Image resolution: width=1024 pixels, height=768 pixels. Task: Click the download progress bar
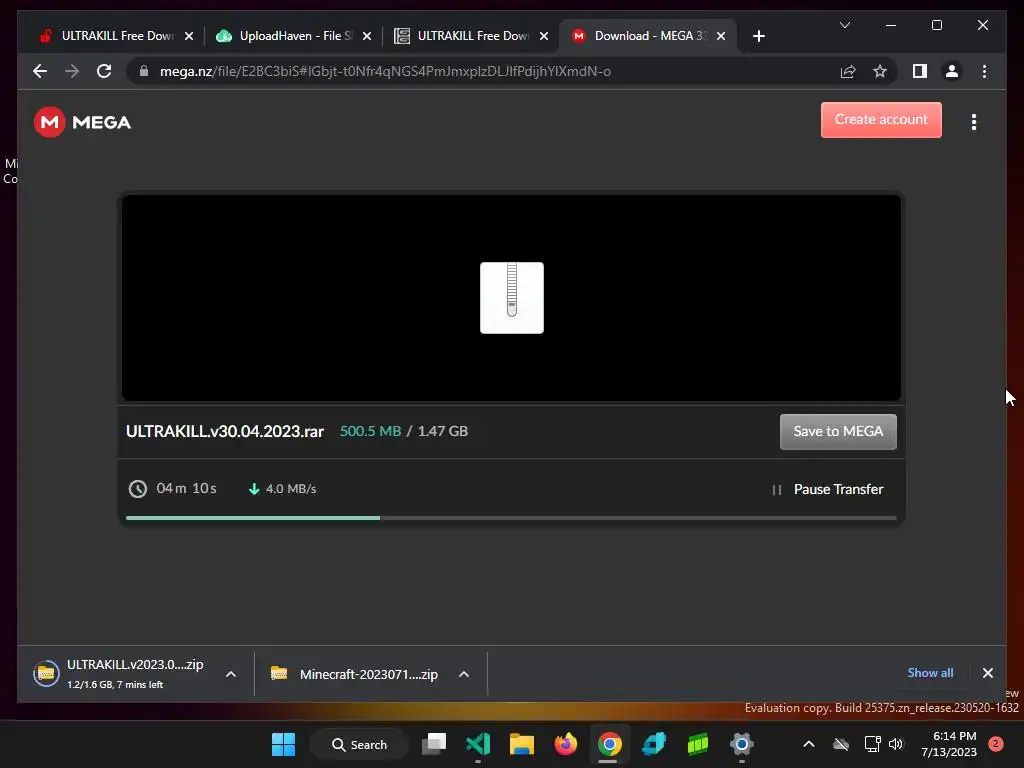pos(511,518)
